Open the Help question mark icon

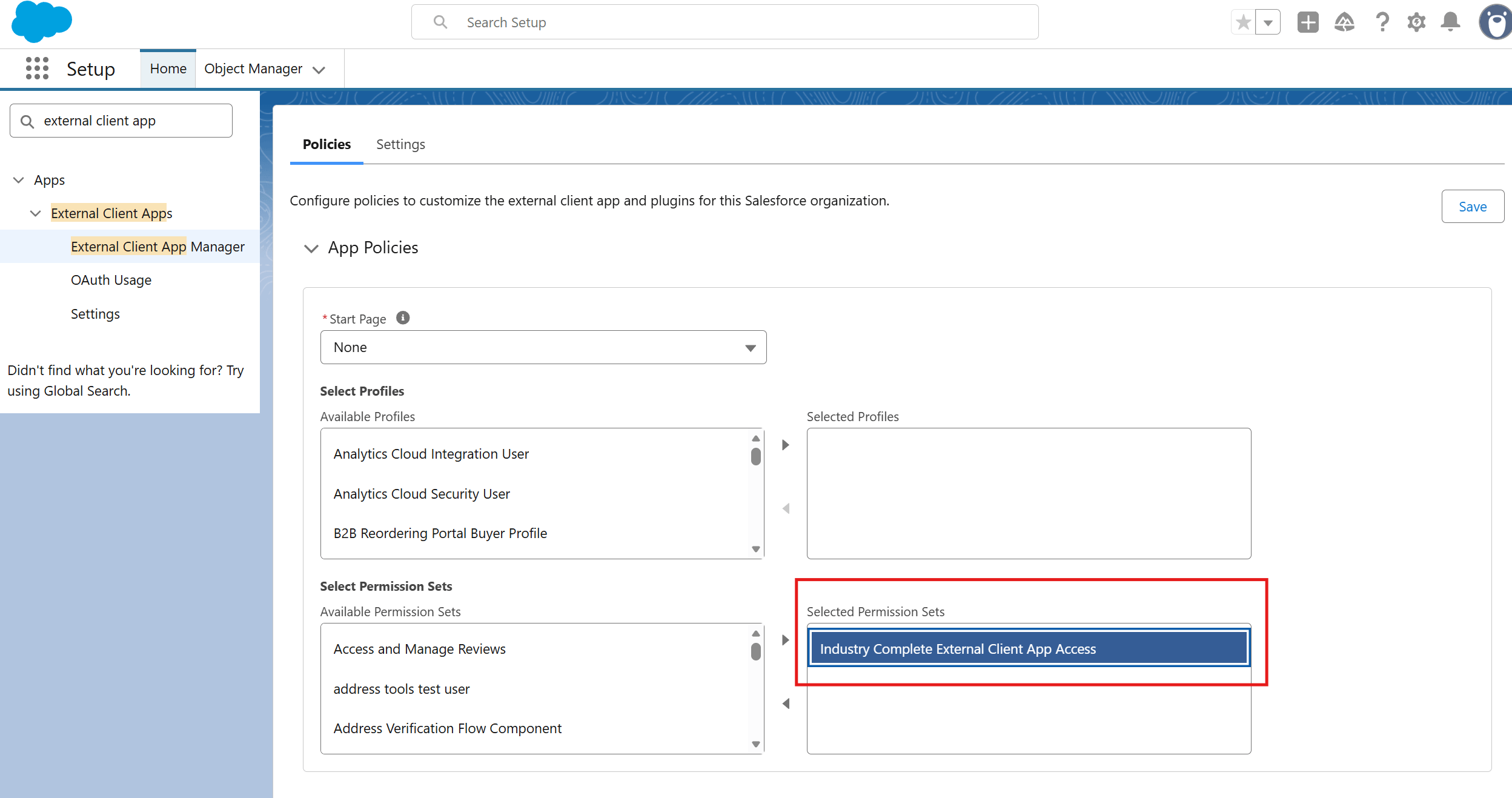1382,22
